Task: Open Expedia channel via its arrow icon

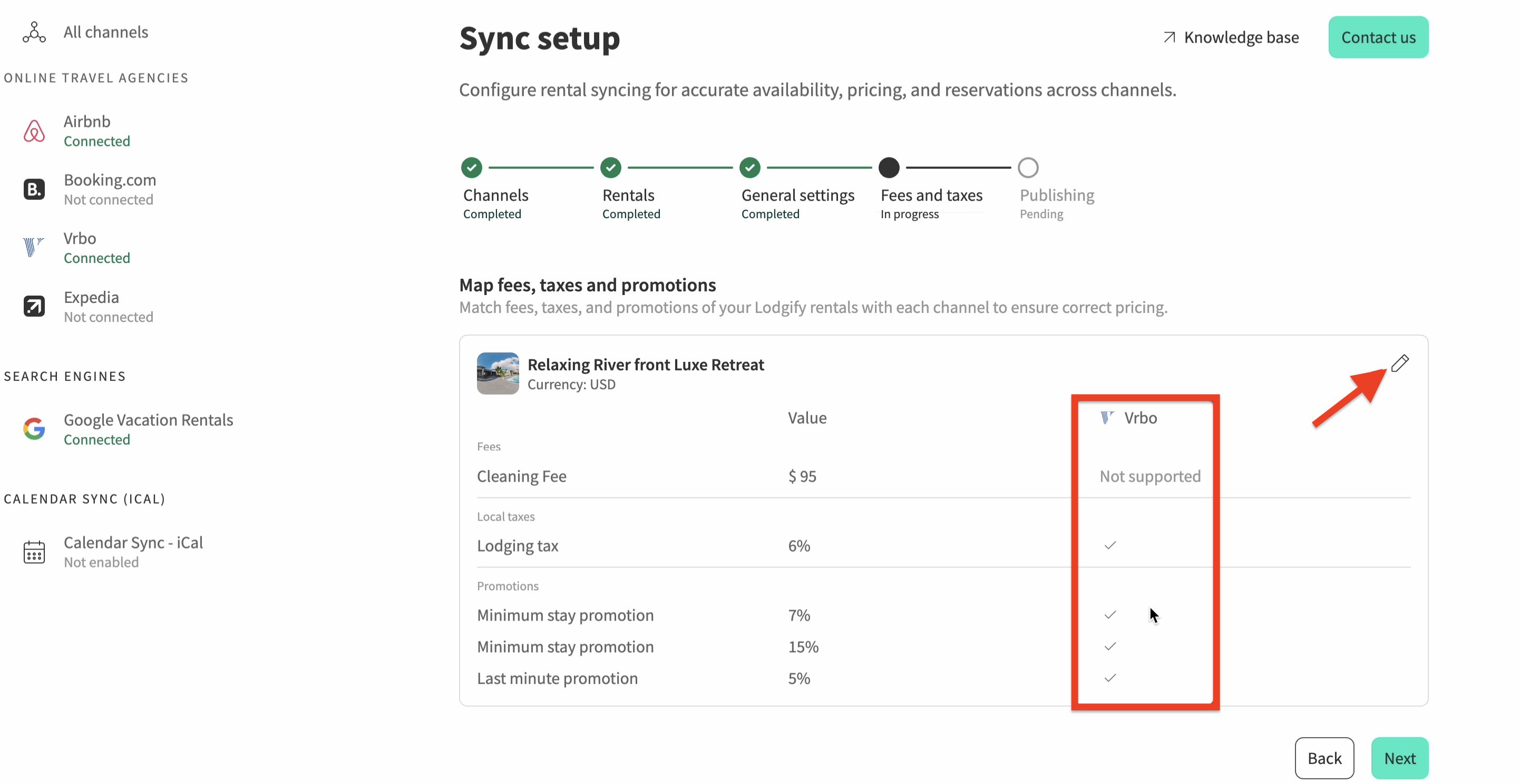Action: [x=34, y=306]
